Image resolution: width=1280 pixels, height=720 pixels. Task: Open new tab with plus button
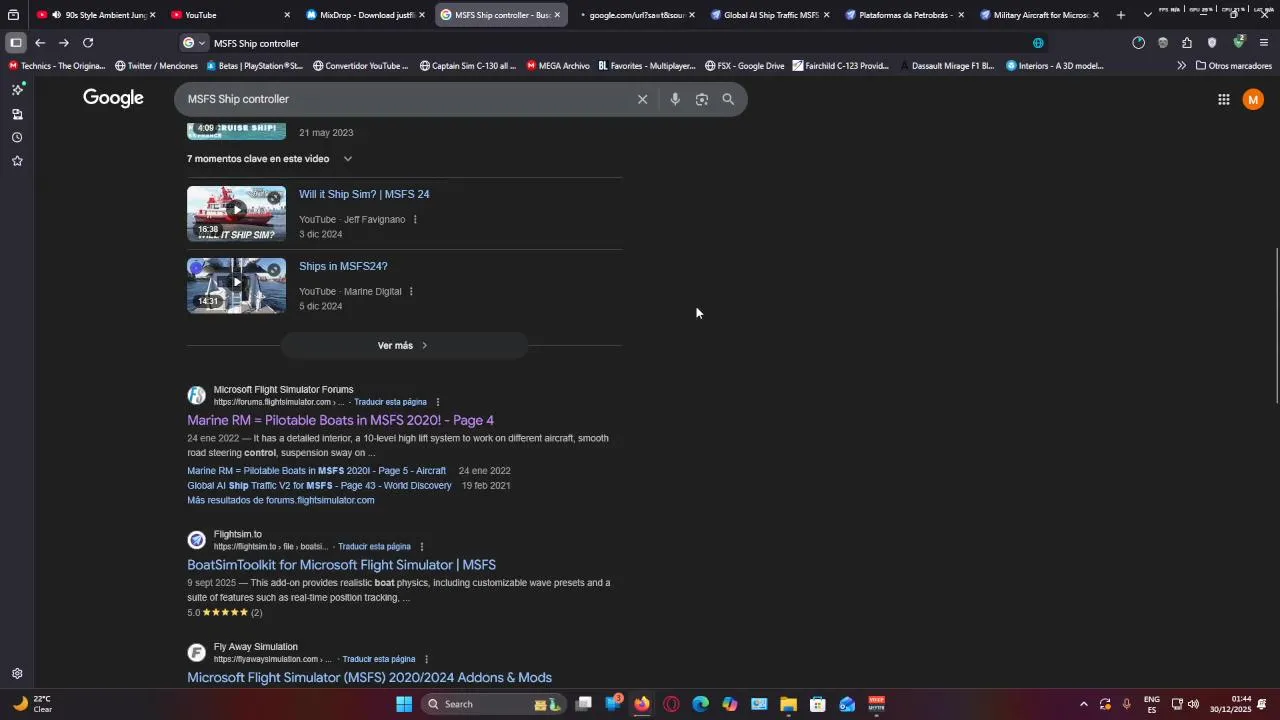click(1121, 15)
